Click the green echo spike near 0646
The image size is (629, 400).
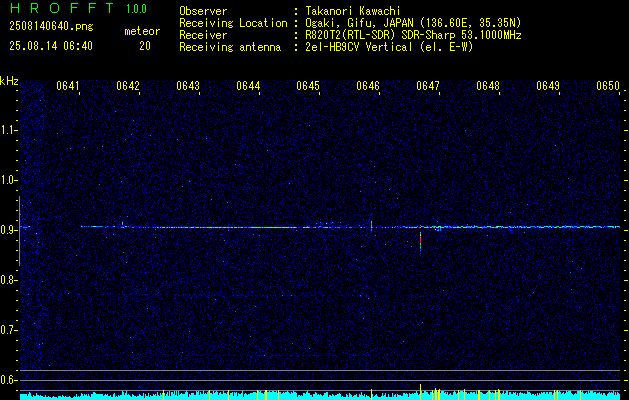tap(371, 225)
